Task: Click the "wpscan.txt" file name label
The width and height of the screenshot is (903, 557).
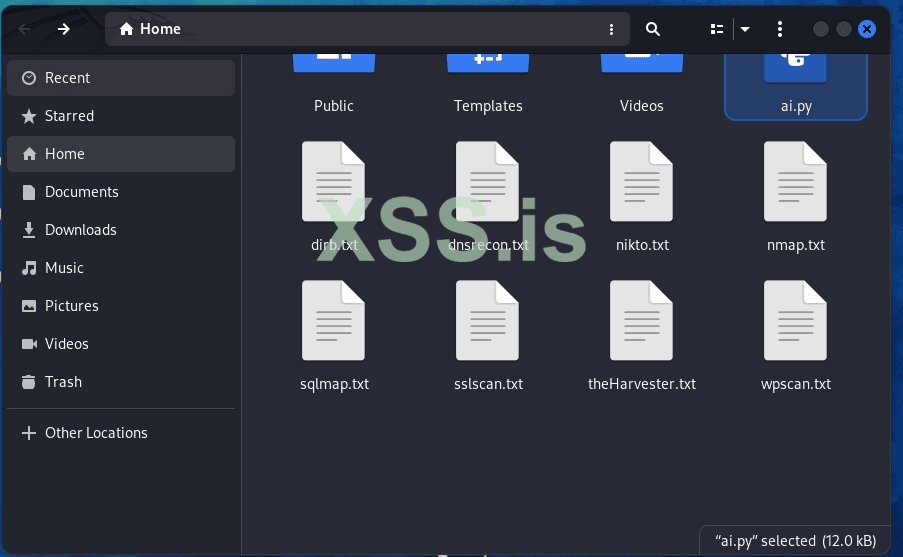Action: (796, 384)
